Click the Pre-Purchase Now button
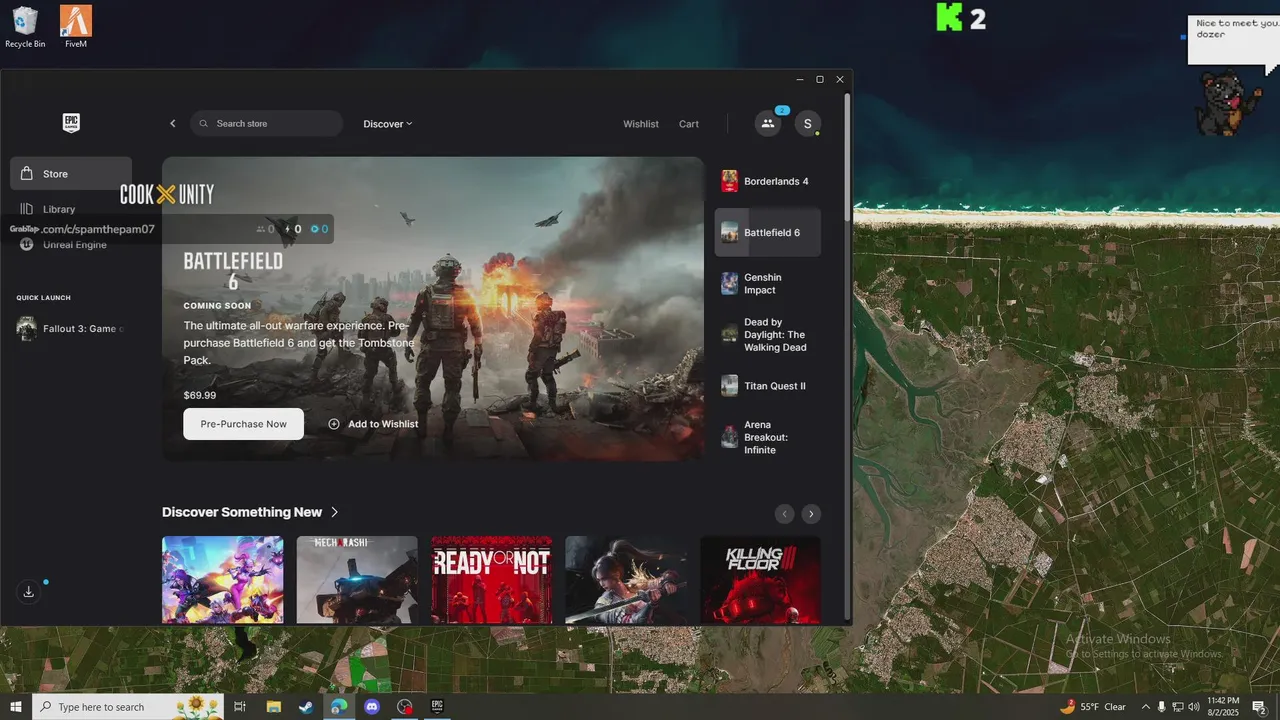 pos(243,424)
